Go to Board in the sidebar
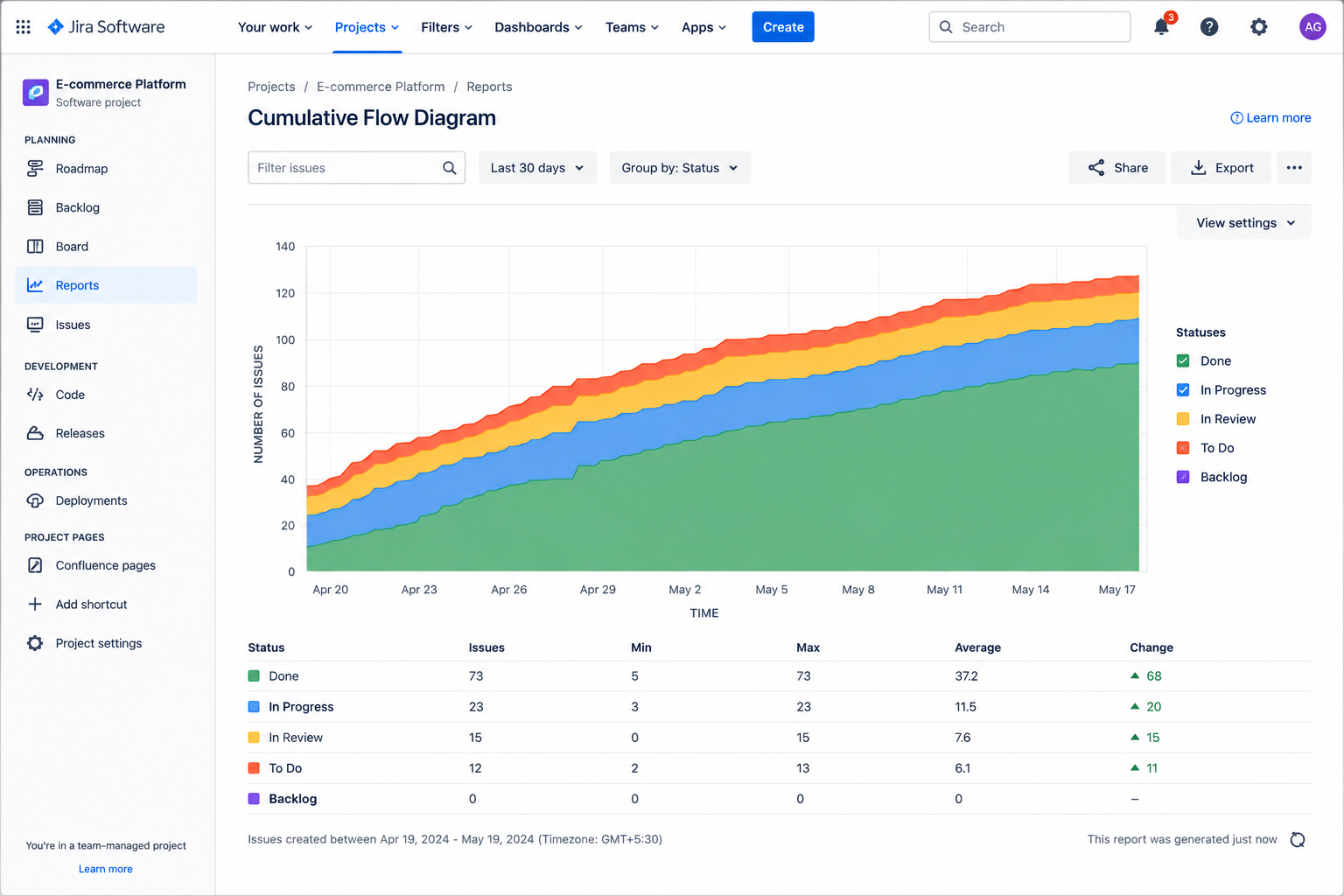The image size is (1344, 896). click(106, 247)
